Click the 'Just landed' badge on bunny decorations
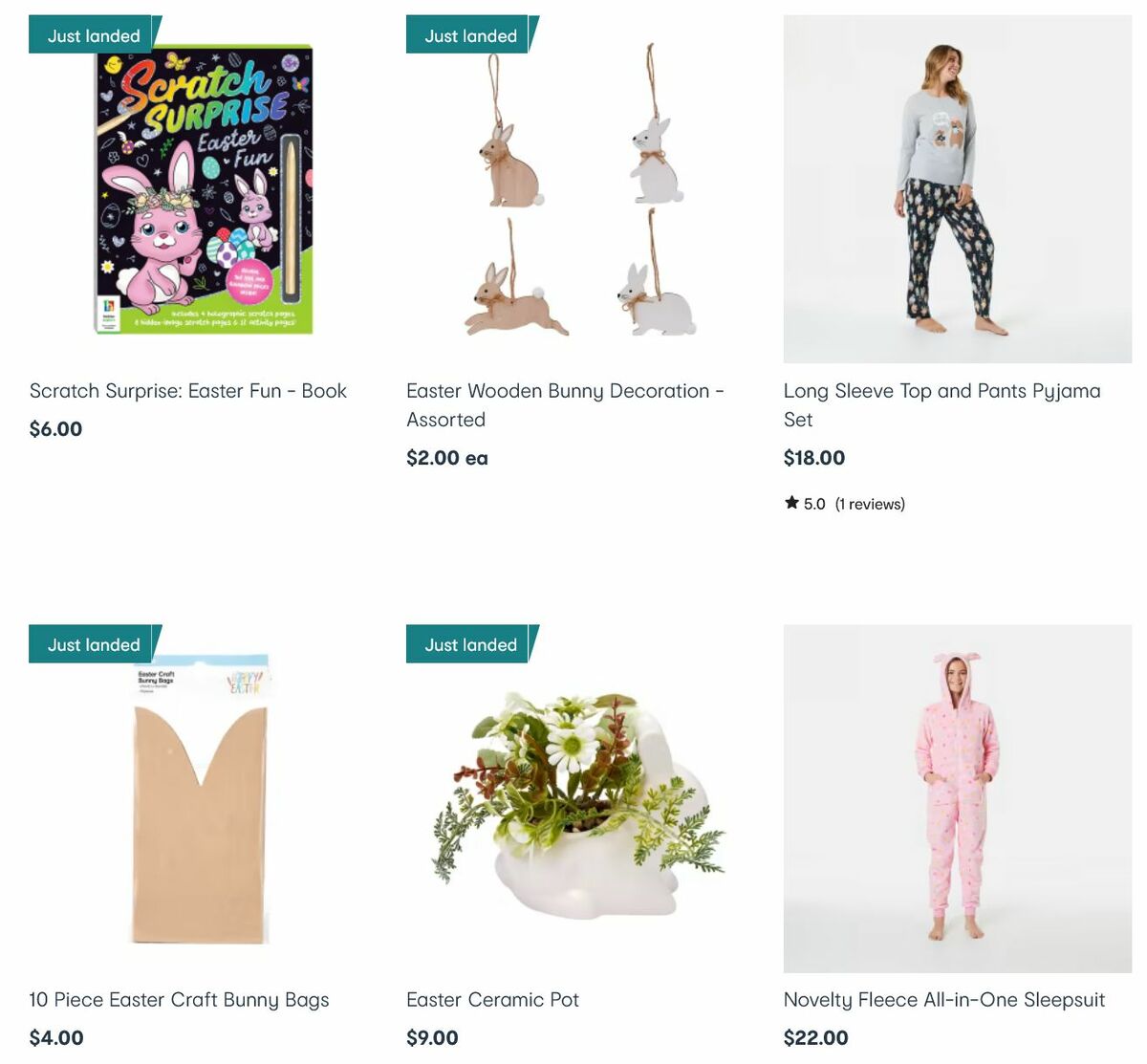 [468, 34]
